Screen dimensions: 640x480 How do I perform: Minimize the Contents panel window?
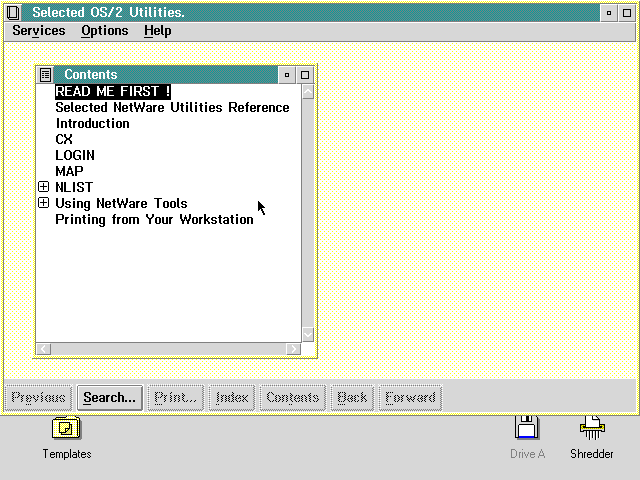point(287,75)
